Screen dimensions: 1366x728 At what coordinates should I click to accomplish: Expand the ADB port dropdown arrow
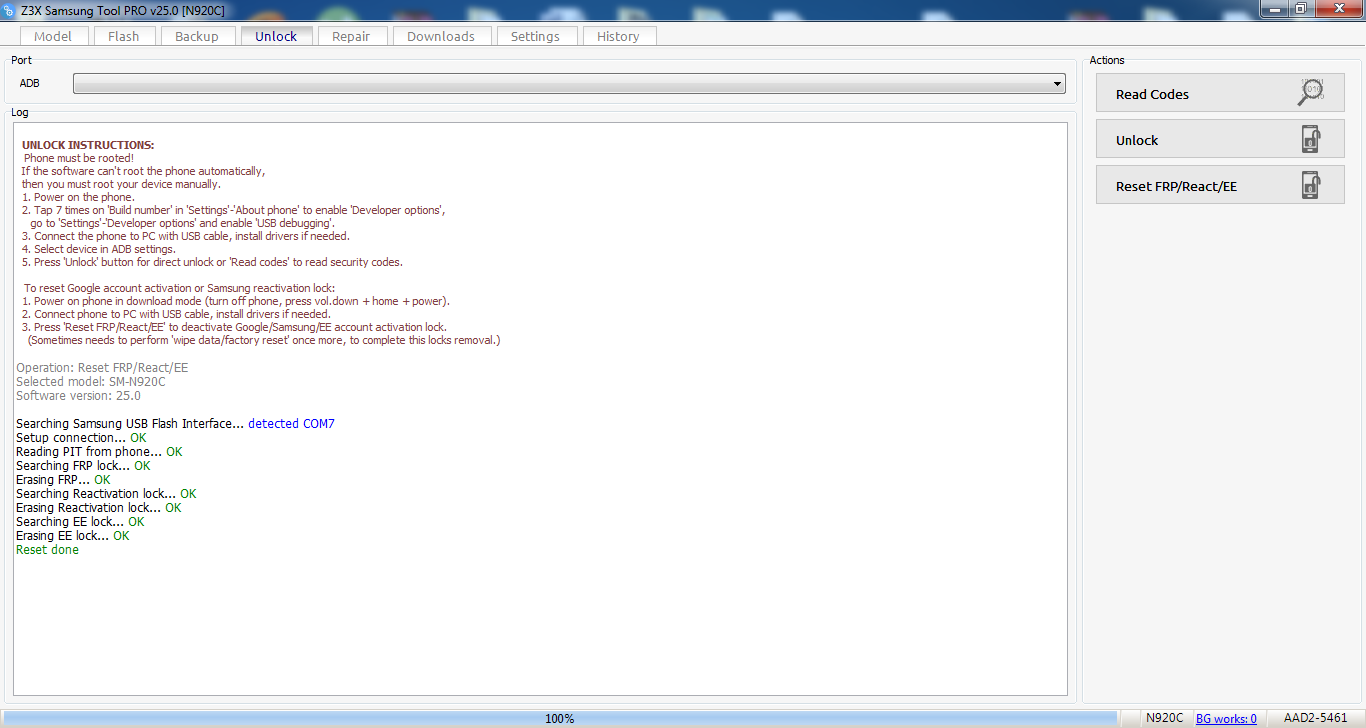point(1058,84)
